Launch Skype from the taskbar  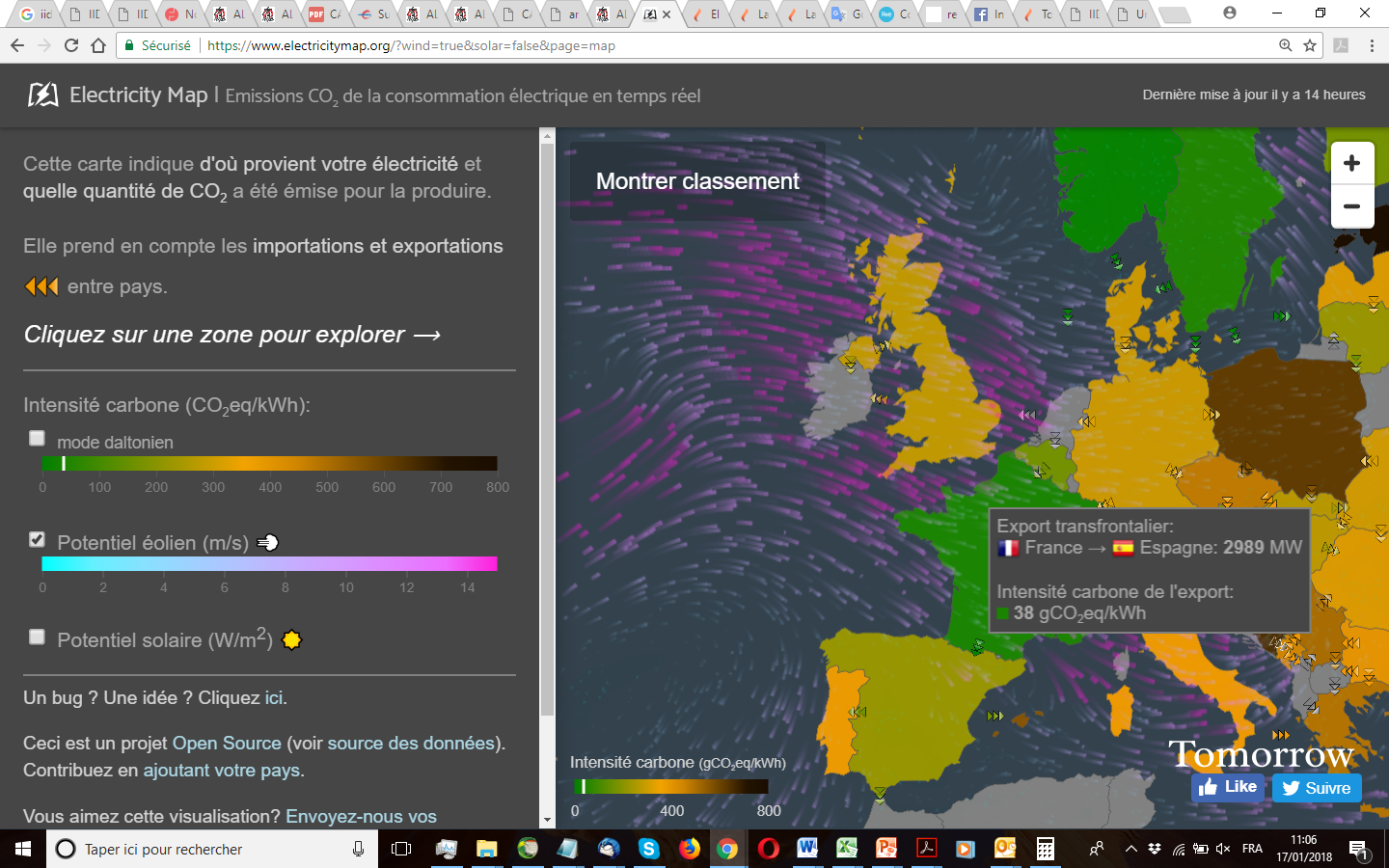click(x=648, y=849)
